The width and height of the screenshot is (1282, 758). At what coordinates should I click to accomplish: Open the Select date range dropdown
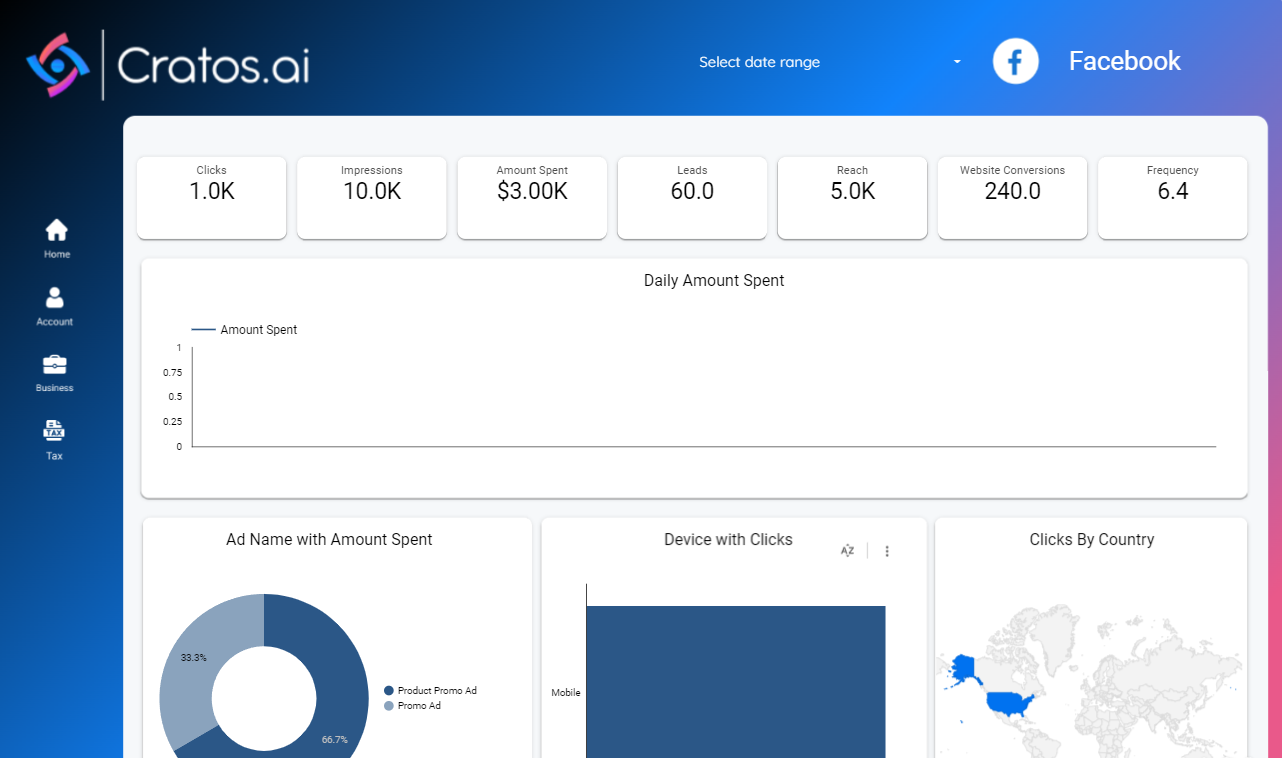tap(830, 62)
